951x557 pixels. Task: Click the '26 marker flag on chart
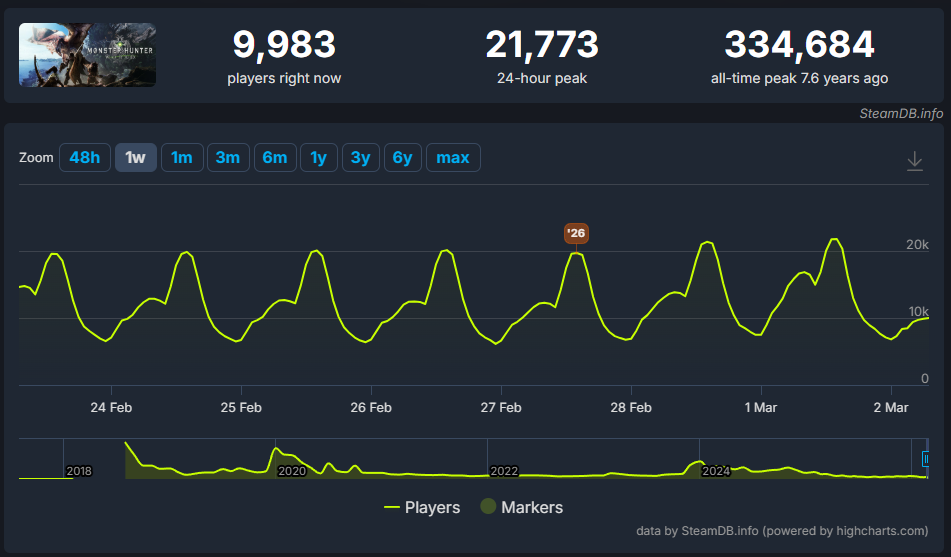tap(576, 233)
